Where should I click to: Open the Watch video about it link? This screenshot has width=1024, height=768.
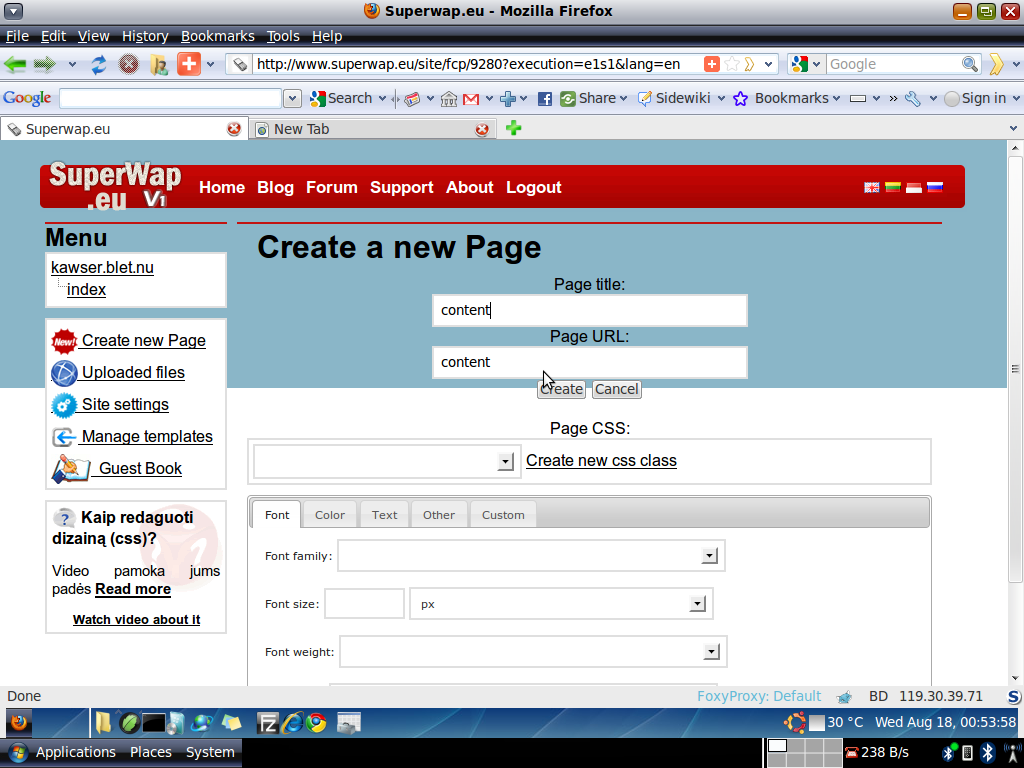point(136,619)
